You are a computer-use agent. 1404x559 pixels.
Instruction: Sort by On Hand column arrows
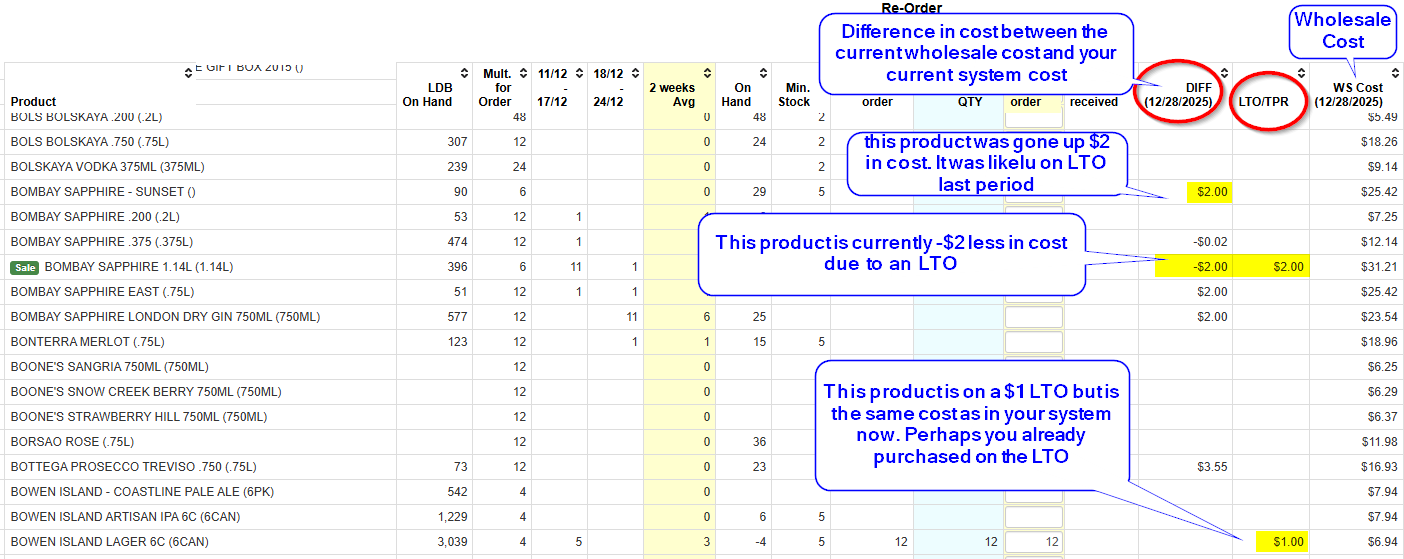[x=764, y=73]
